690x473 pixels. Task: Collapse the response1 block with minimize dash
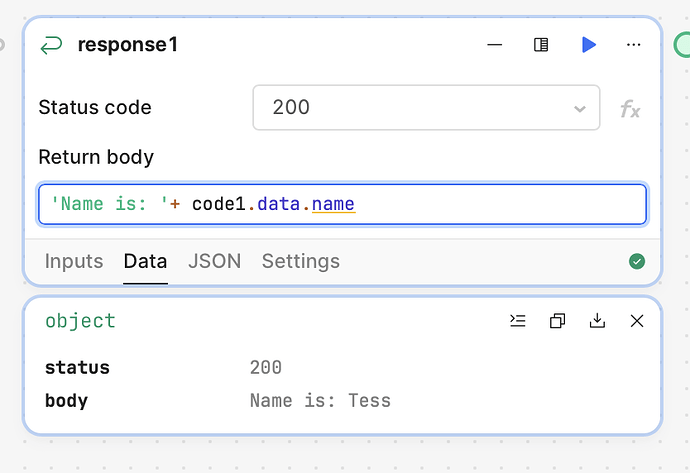[x=495, y=44]
